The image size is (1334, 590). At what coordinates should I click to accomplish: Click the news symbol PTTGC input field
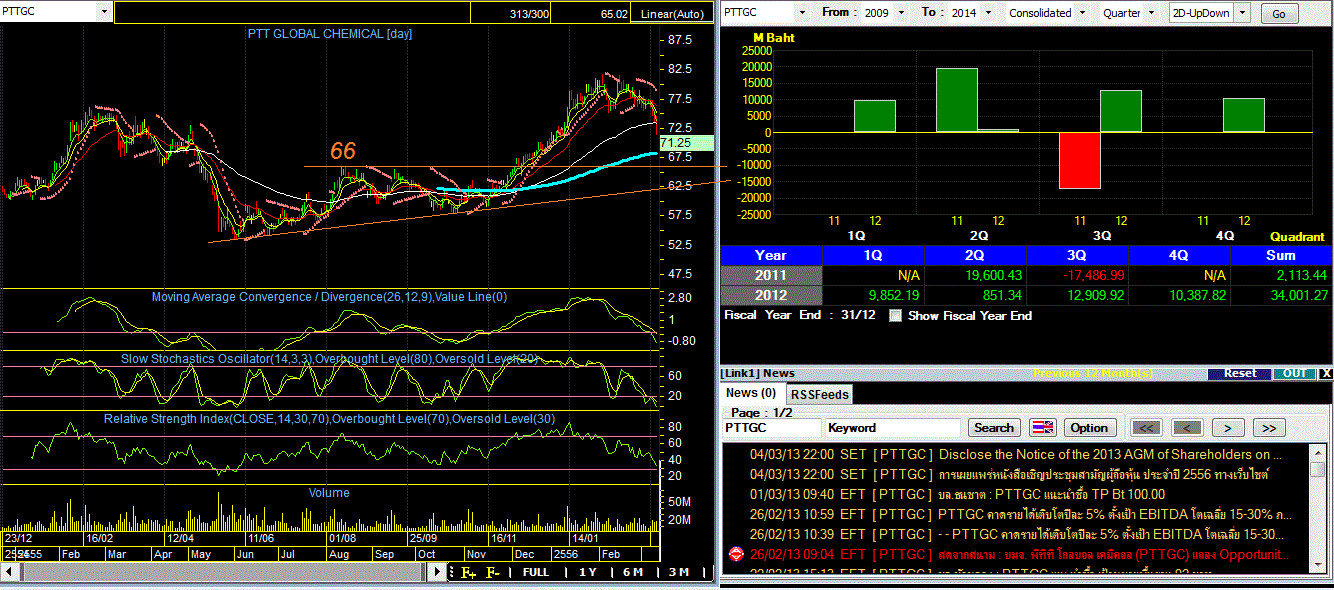771,428
